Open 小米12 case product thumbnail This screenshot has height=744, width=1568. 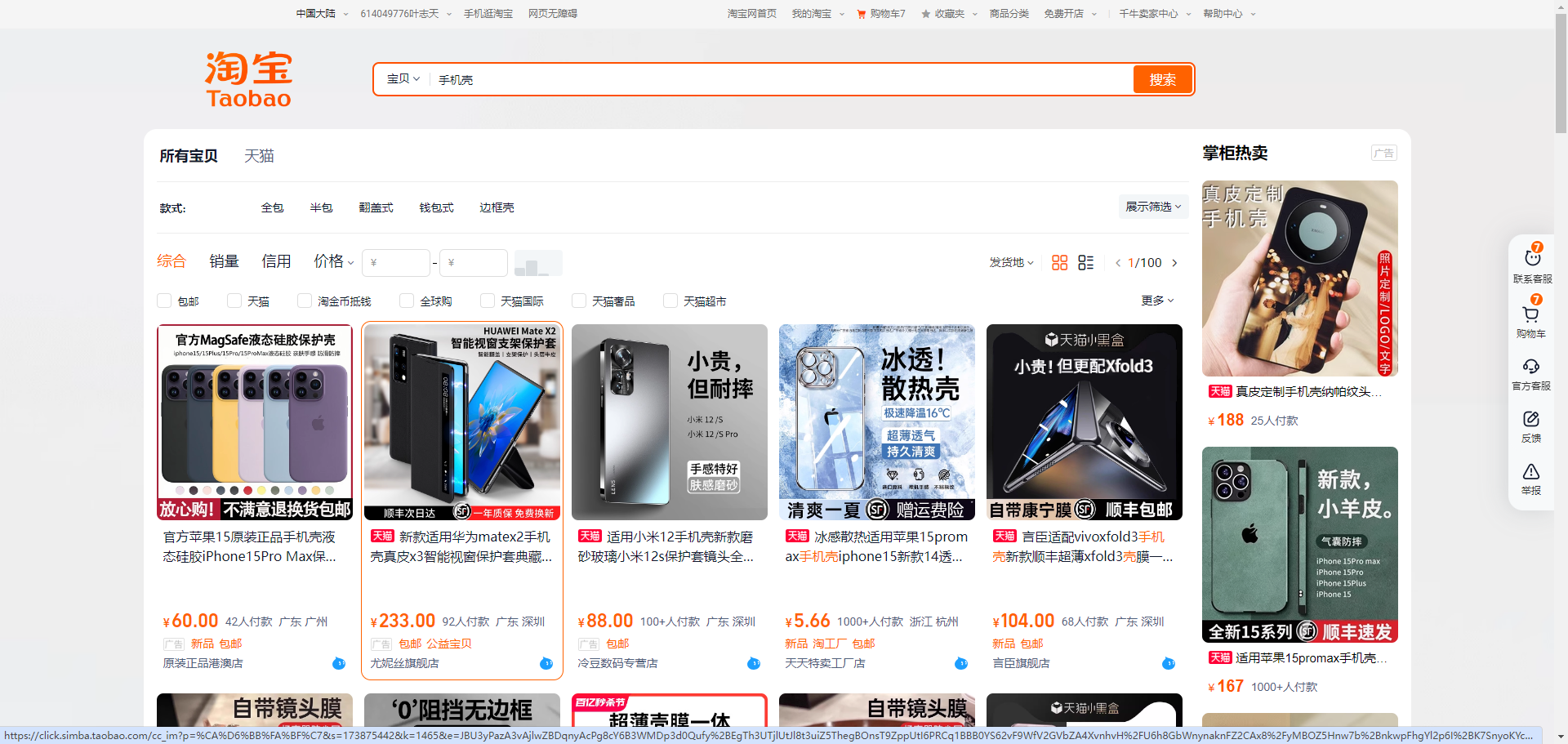[670, 422]
